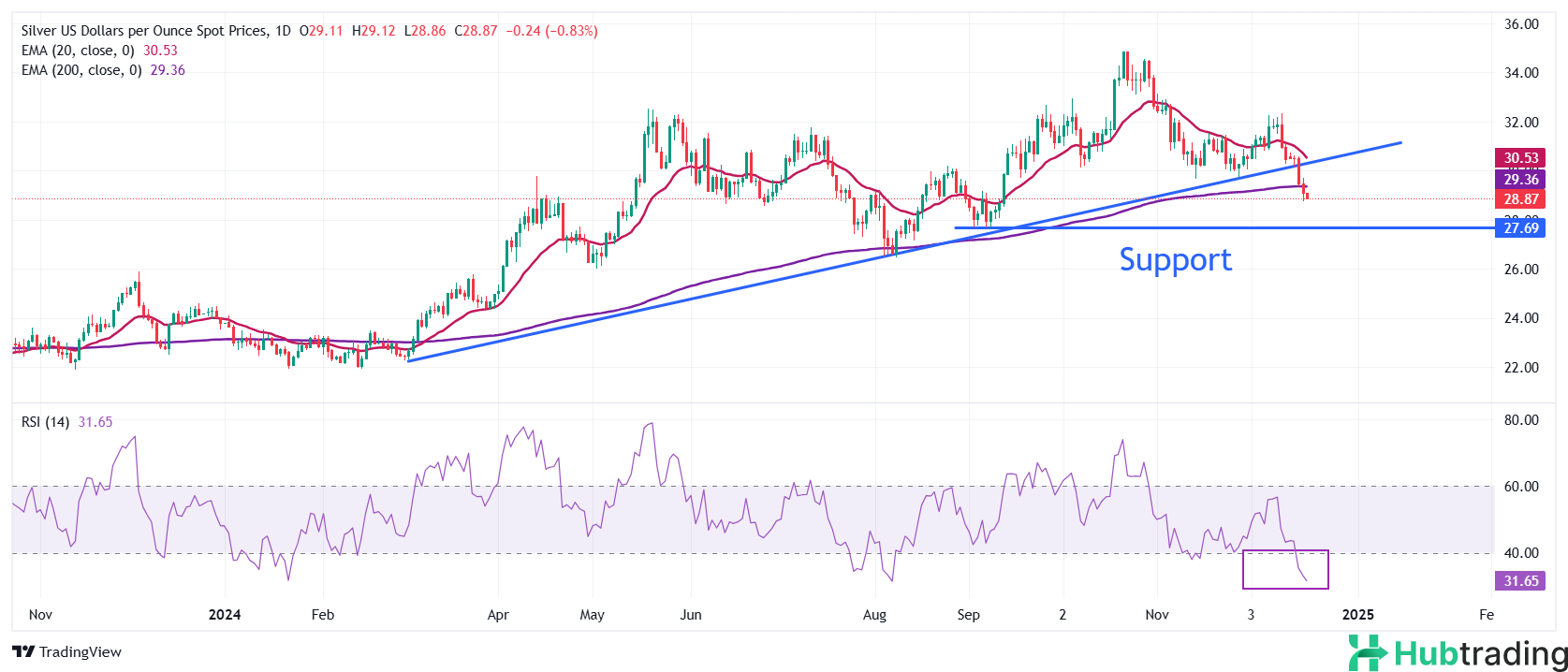
Task: Click the 80.00 label on RSI axis
Action: (x=1520, y=420)
